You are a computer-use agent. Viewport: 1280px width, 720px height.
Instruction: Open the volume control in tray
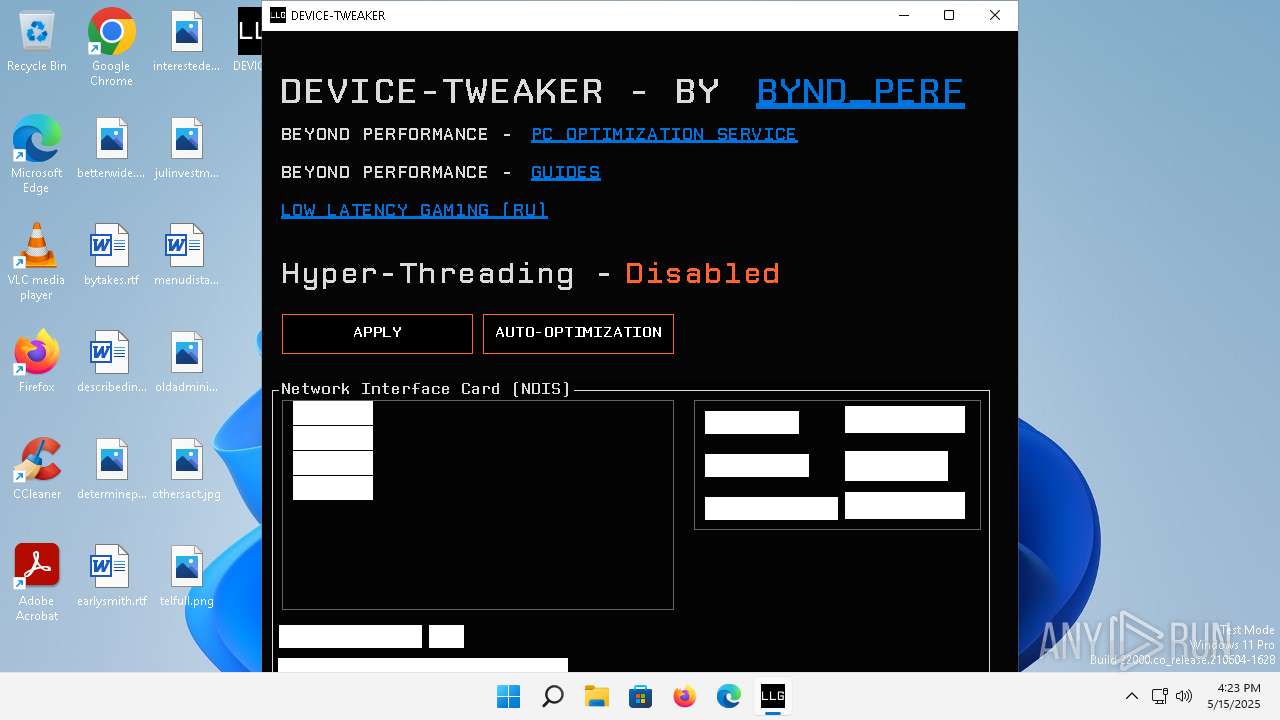point(1184,696)
